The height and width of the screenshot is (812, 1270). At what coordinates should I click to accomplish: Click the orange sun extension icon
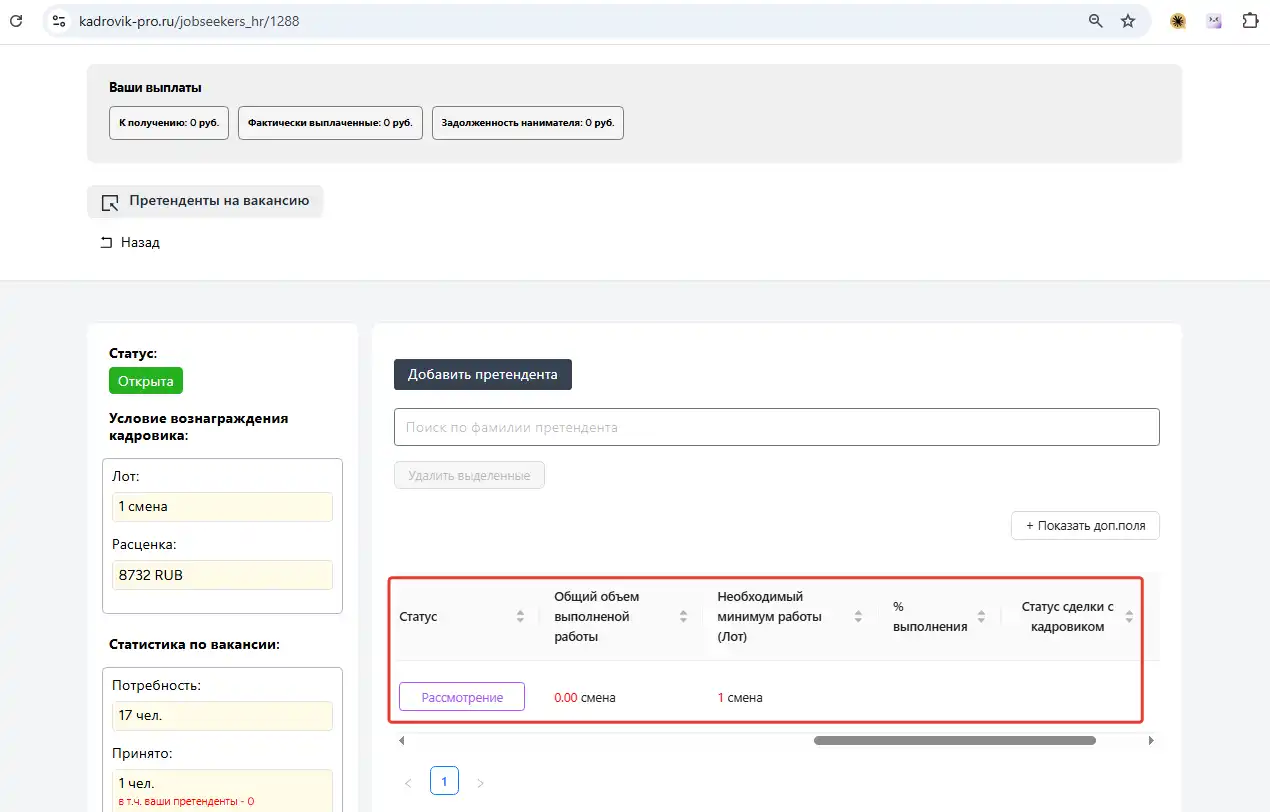click(x=1178, y=21)
